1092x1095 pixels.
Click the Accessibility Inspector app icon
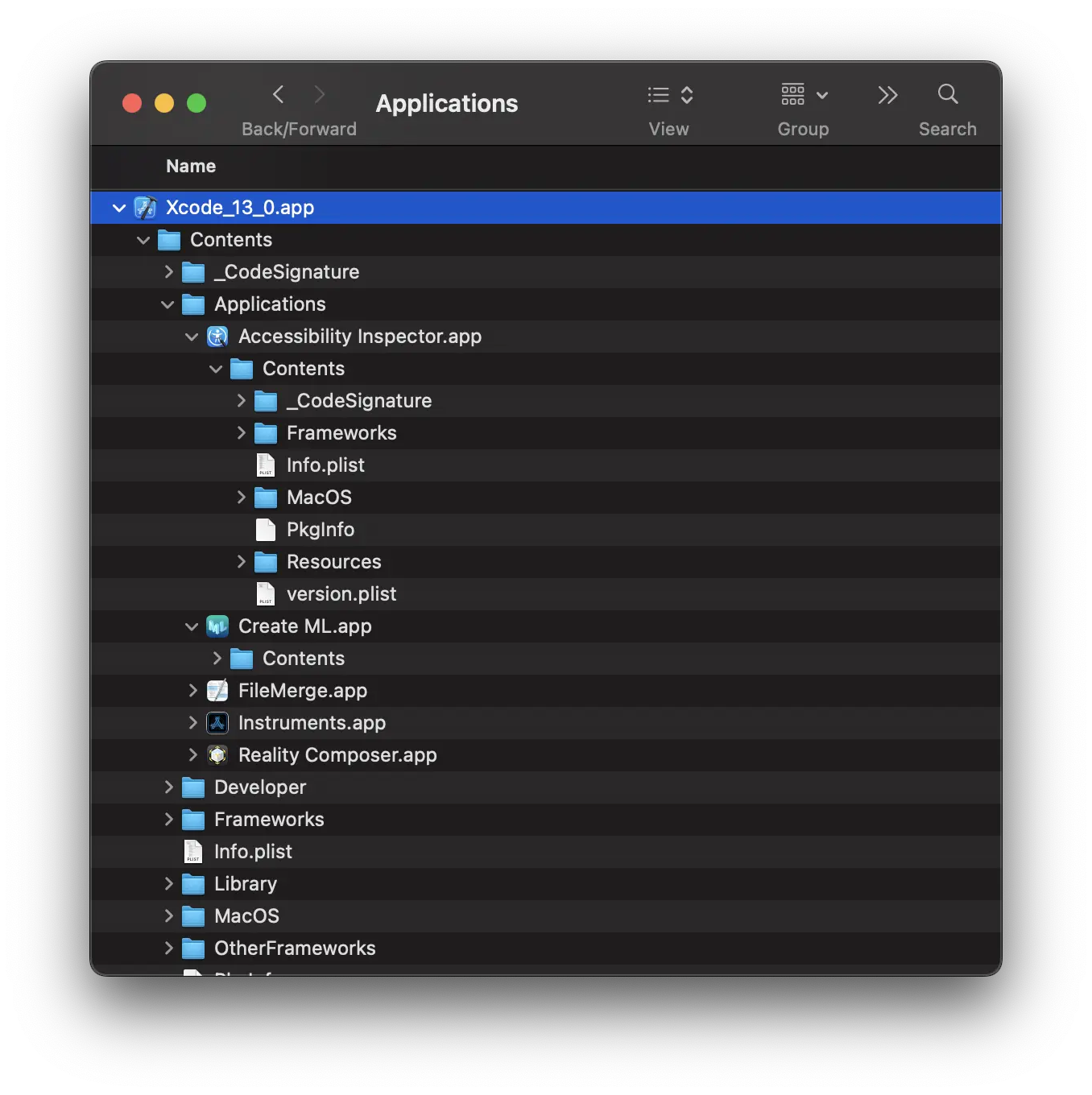(217, 337)
